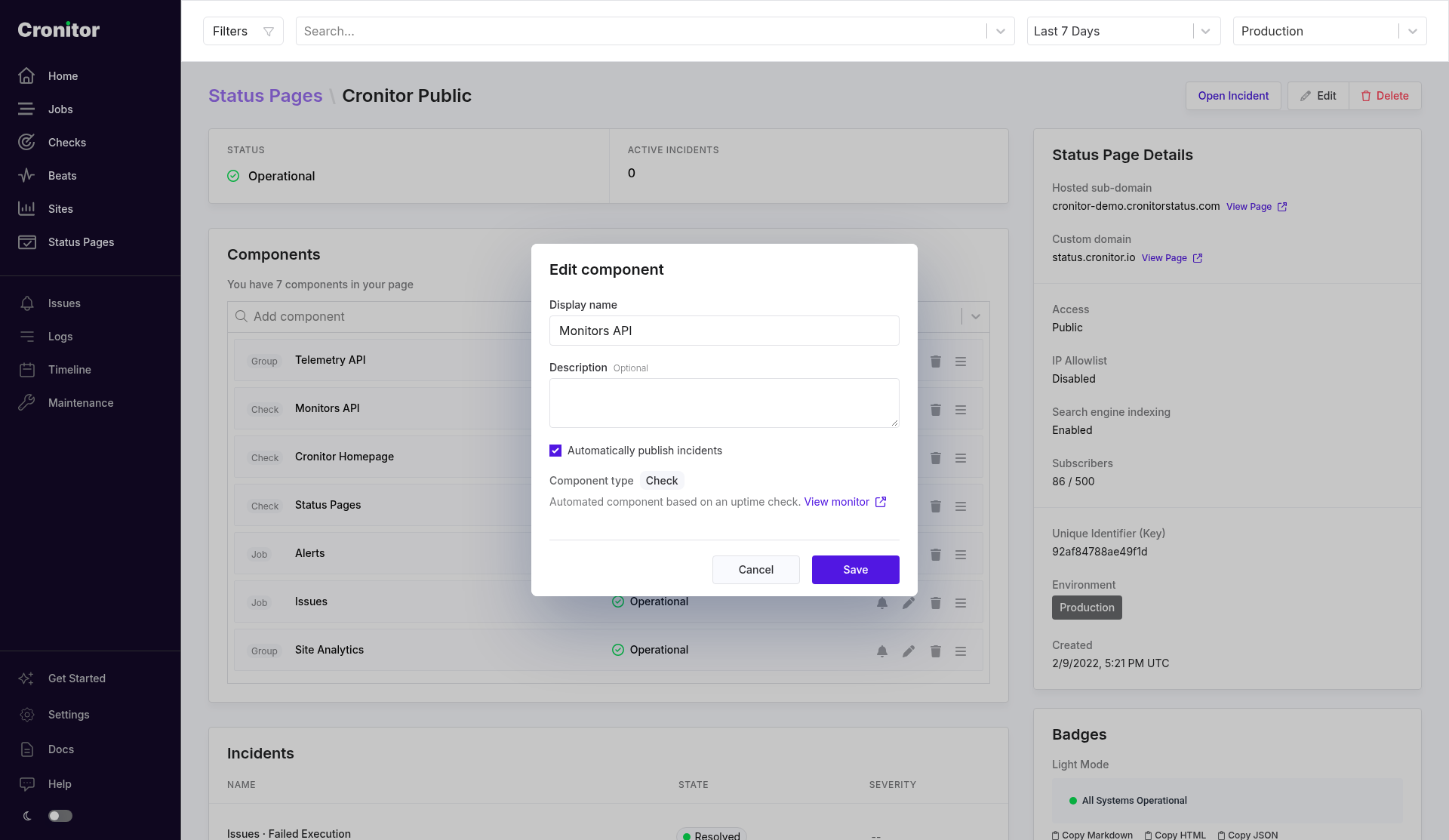Expand the search bar dropdown chevron
Image resolution: width=1449 pixels, height=840 pixels.
1001,31
